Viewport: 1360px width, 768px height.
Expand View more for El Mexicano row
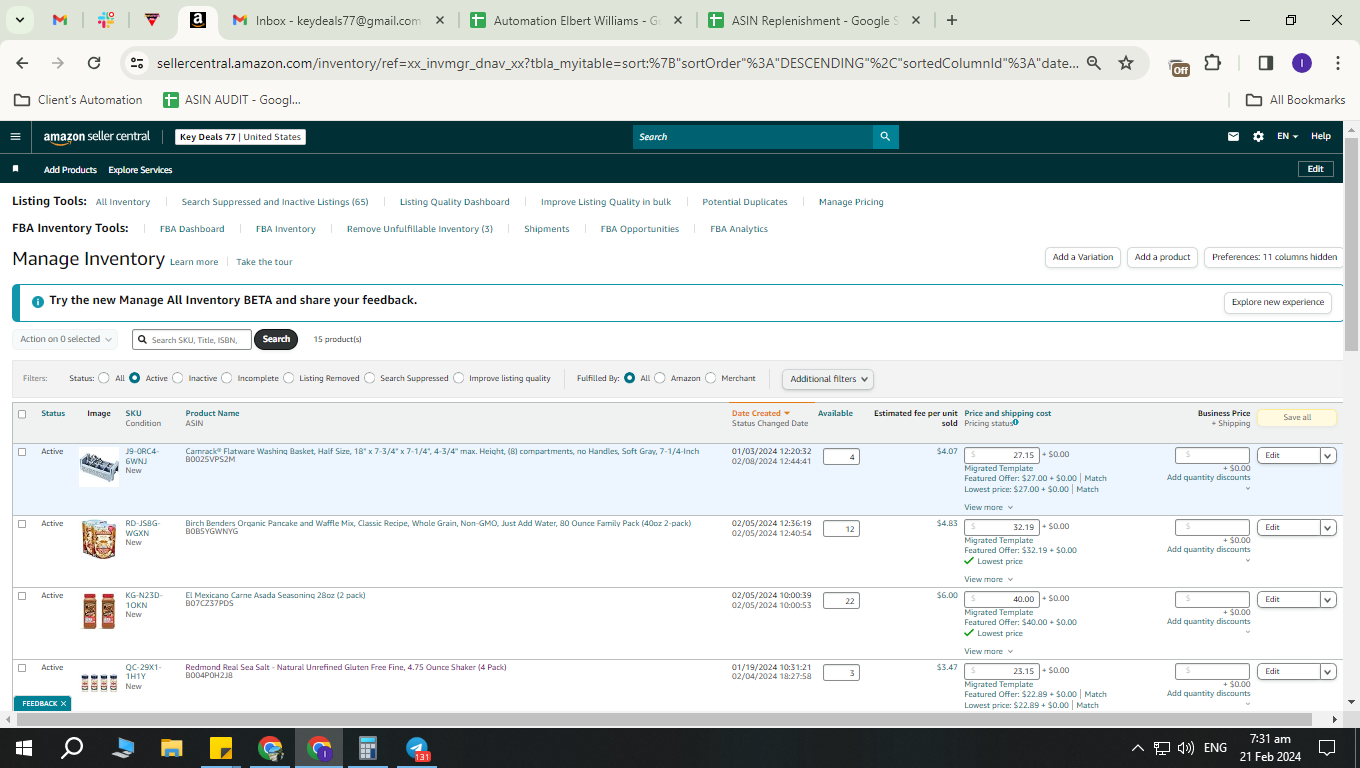[988, 651]
